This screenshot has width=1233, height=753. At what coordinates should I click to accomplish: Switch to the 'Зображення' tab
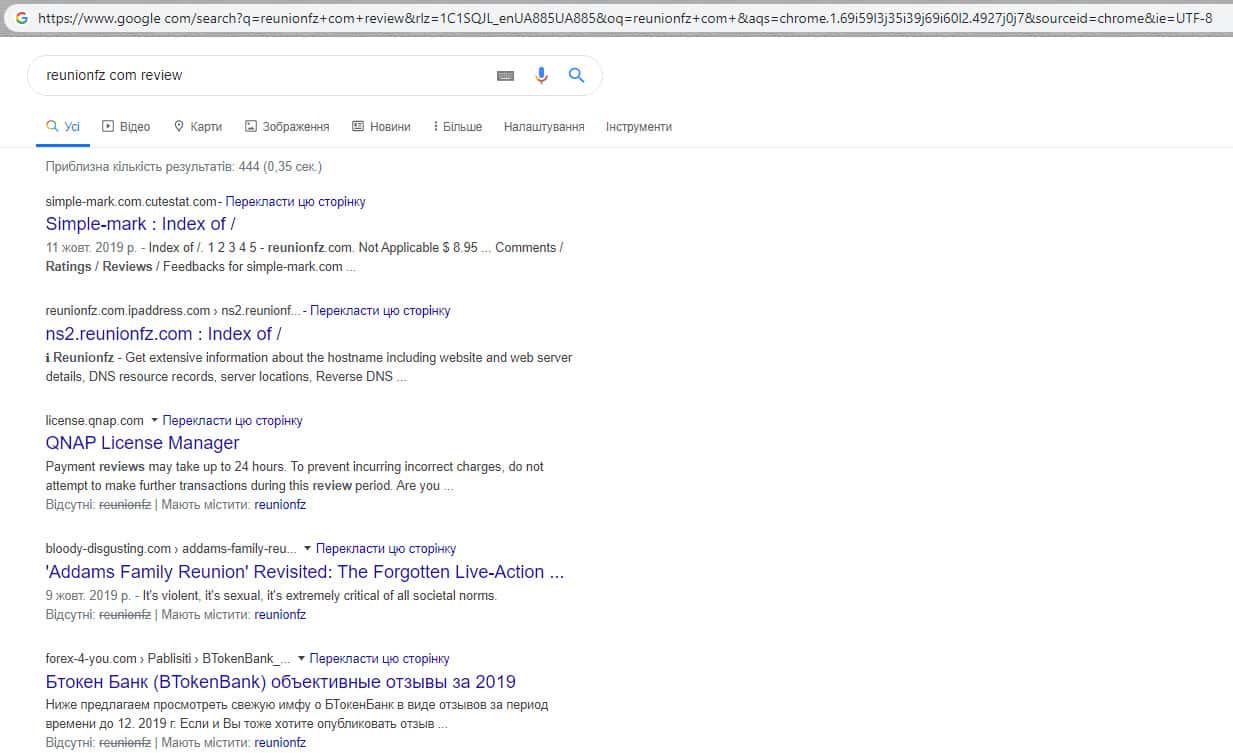[287, 127]
